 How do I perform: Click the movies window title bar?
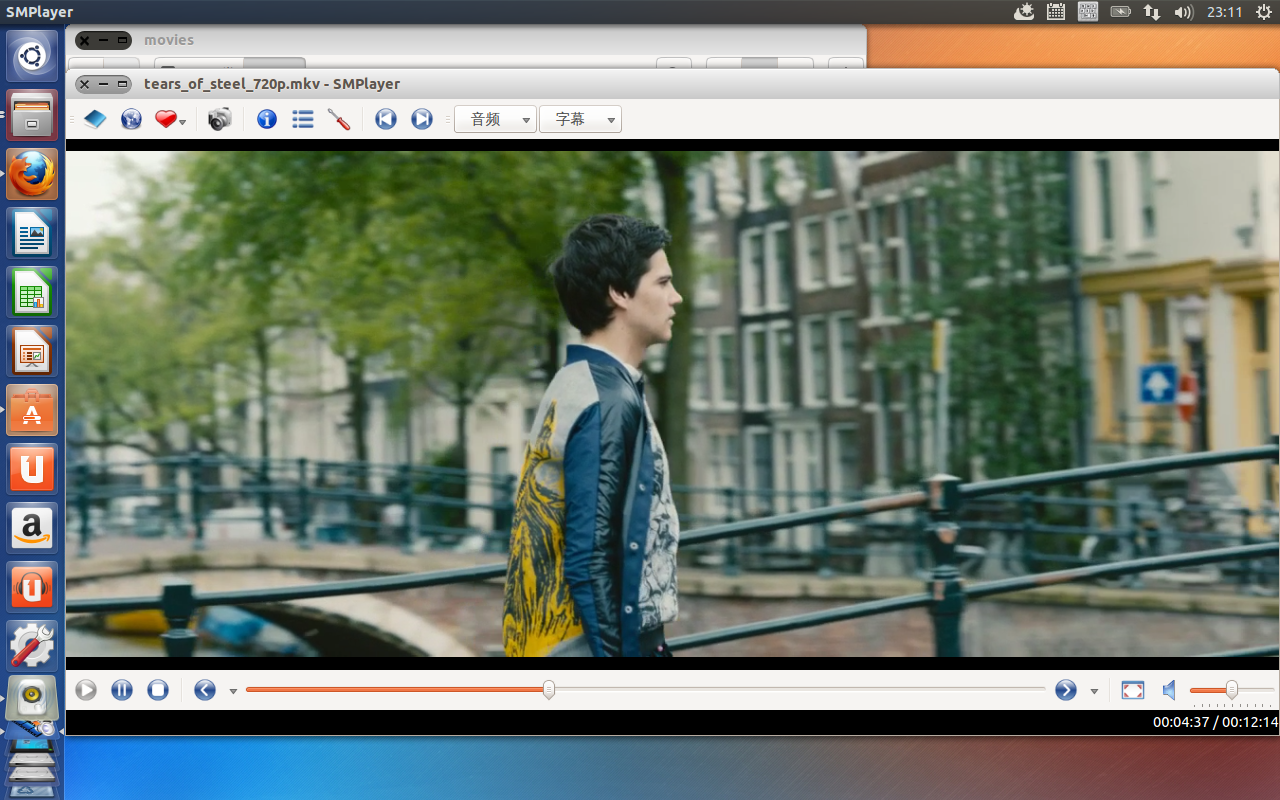(466, 40)
